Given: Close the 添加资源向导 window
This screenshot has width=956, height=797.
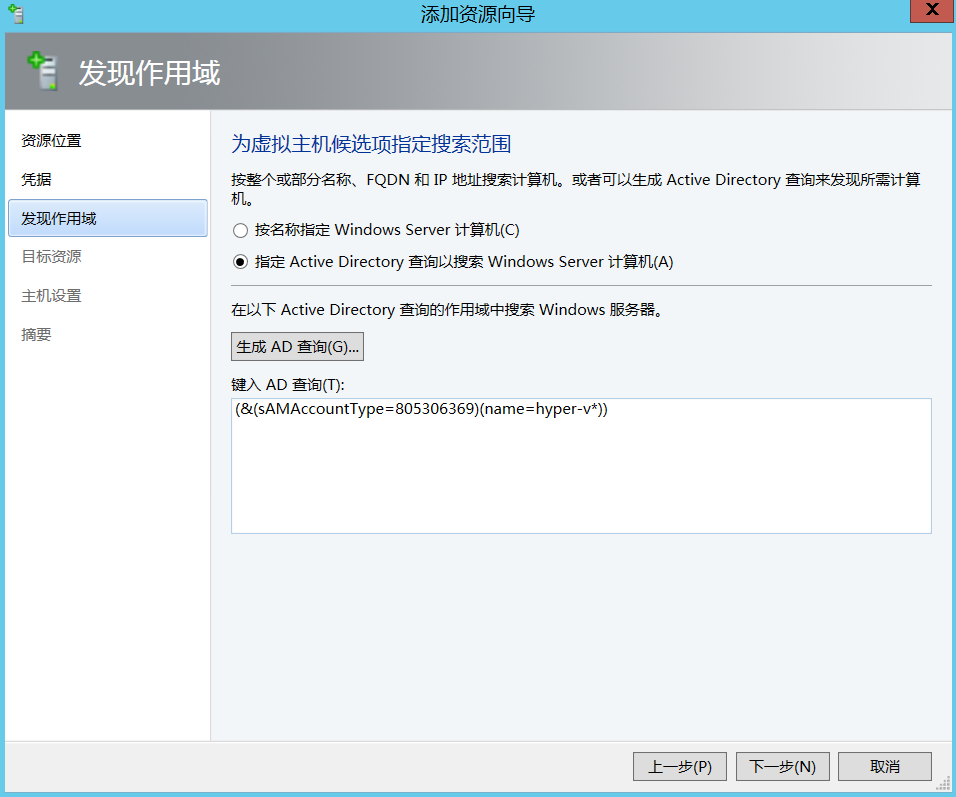Looking at the screenshot, I should coord(932,10).
